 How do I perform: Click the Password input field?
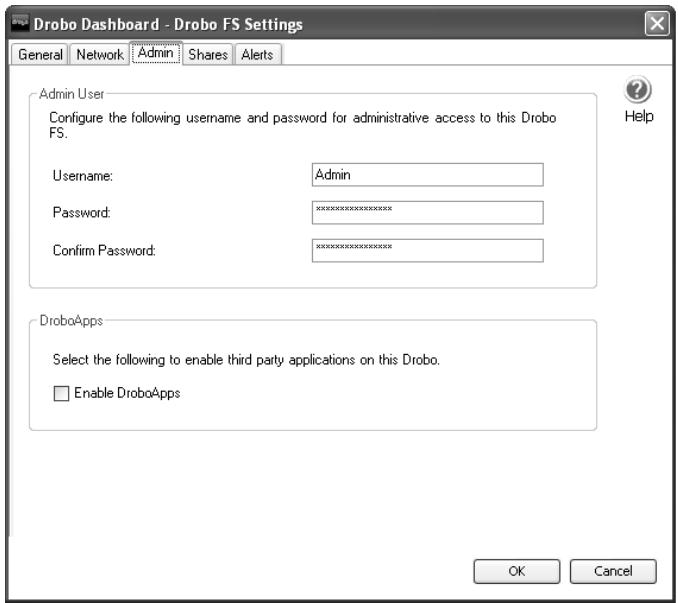coord(428,212)
